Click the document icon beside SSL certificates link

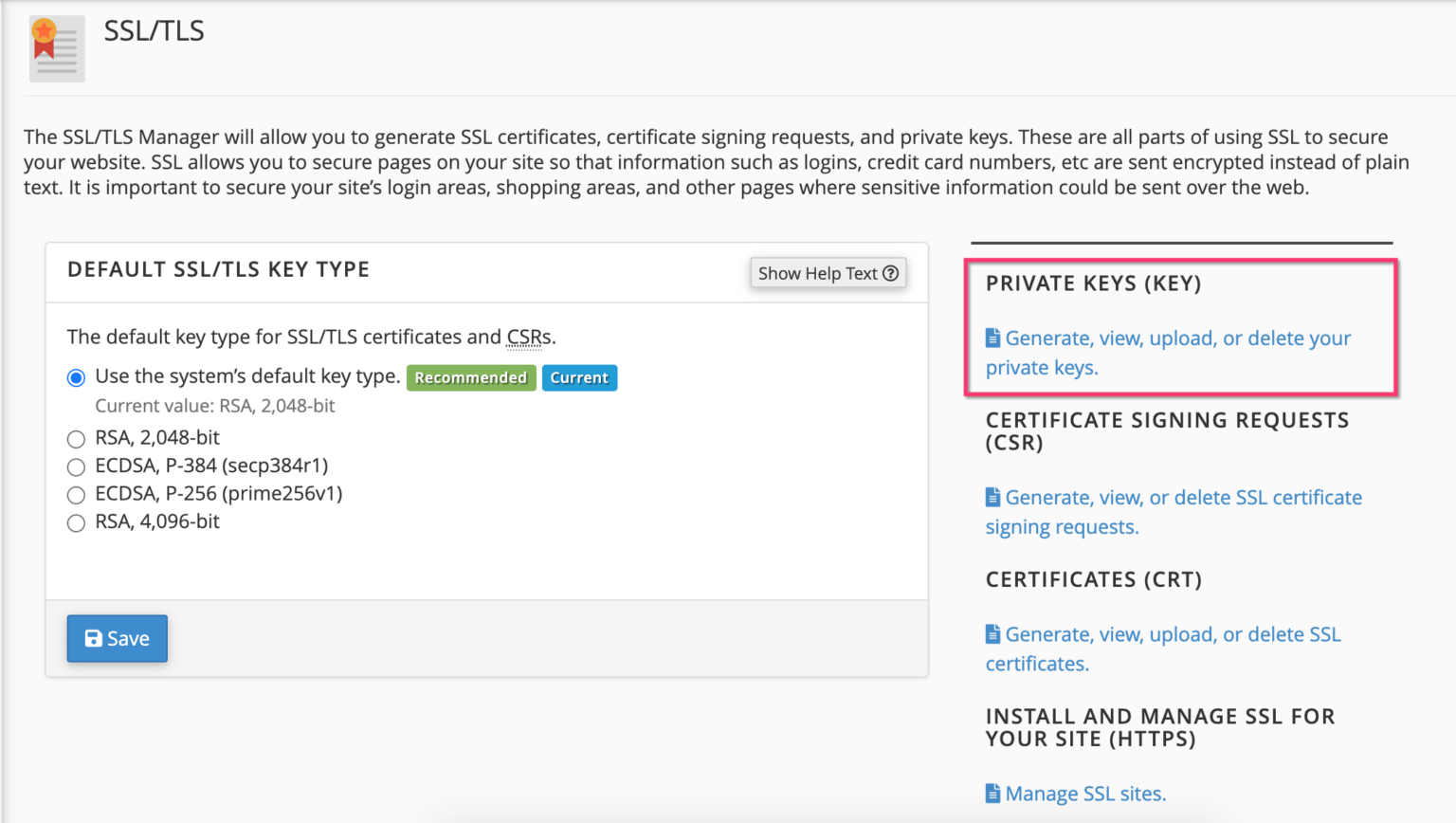coord(993,633)
